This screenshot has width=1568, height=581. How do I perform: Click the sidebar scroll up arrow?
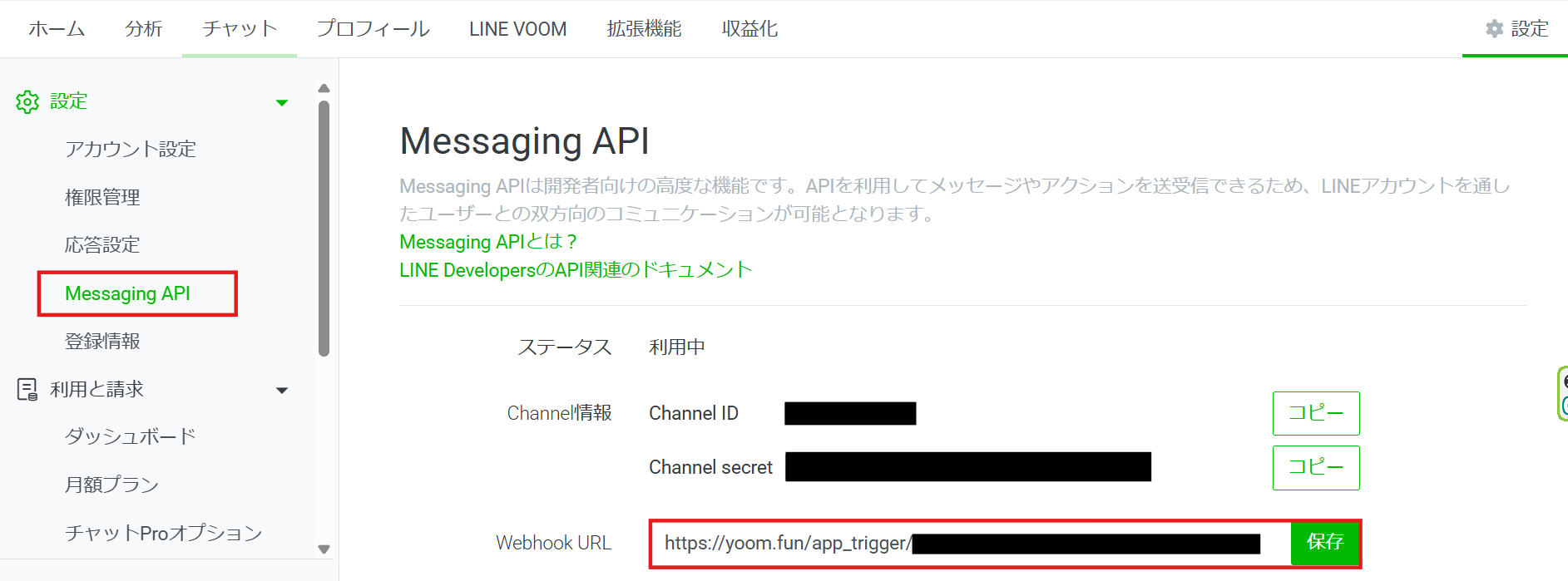(x=324, y=88)
